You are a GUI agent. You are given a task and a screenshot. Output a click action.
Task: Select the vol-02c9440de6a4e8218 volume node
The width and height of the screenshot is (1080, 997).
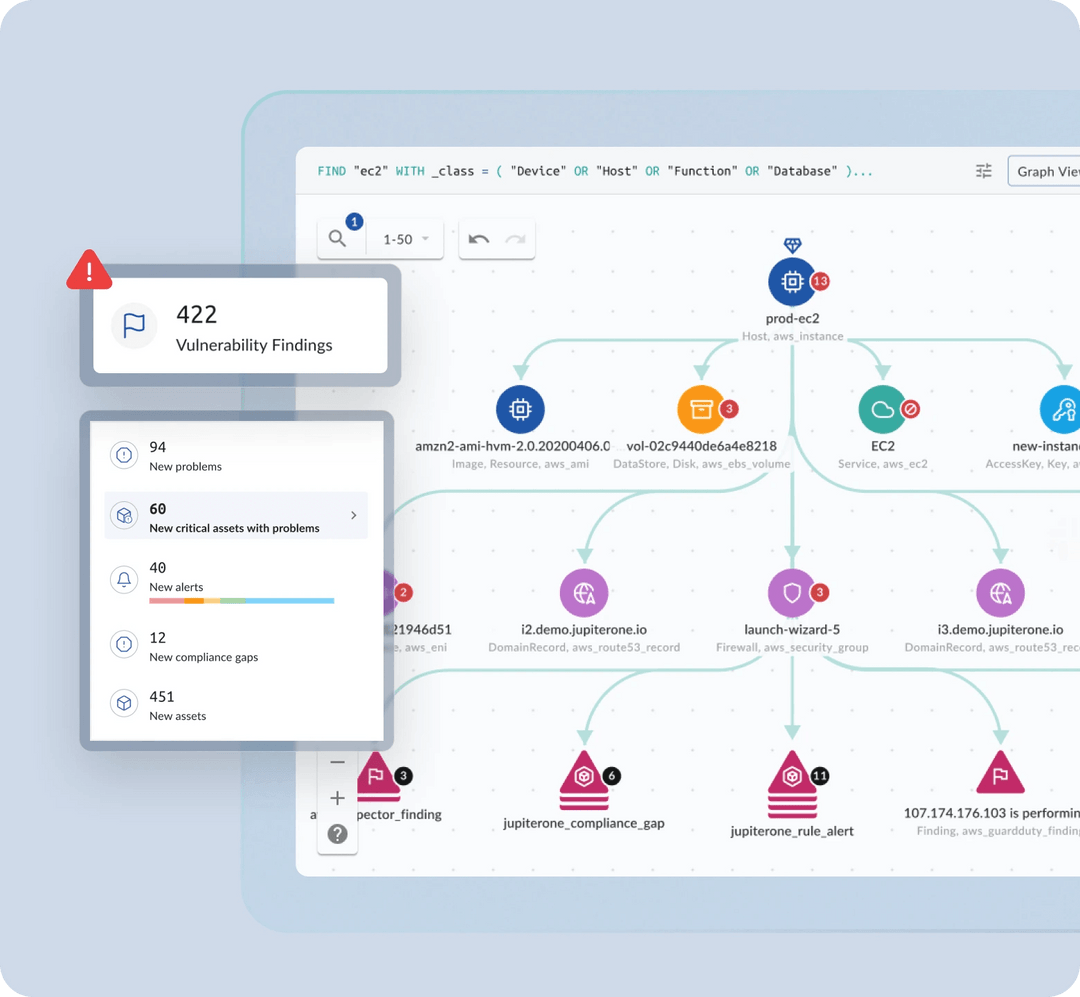700,408
